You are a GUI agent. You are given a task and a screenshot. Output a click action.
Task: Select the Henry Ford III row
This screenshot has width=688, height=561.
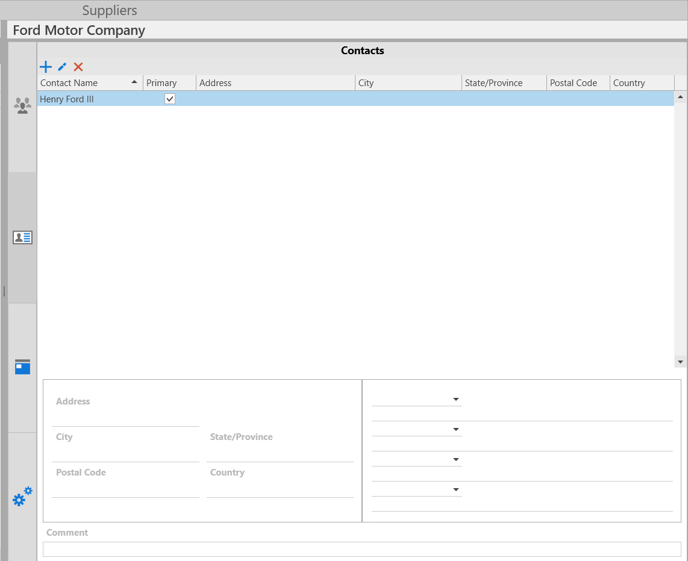pyautogui.click(x=356, y=99)
